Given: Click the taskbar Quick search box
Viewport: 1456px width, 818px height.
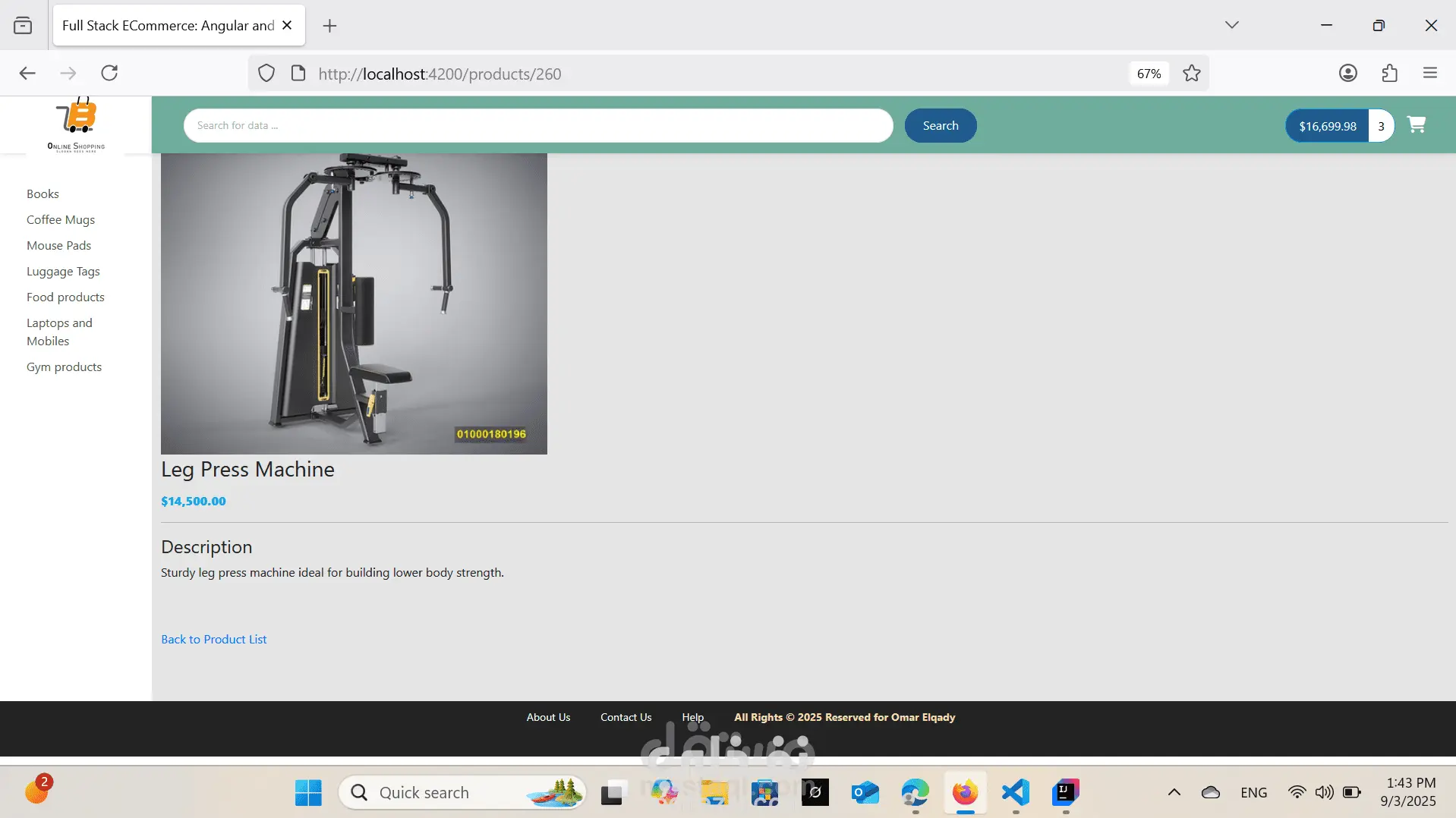Looking at the screenshot, I should [x=462, y=793].
